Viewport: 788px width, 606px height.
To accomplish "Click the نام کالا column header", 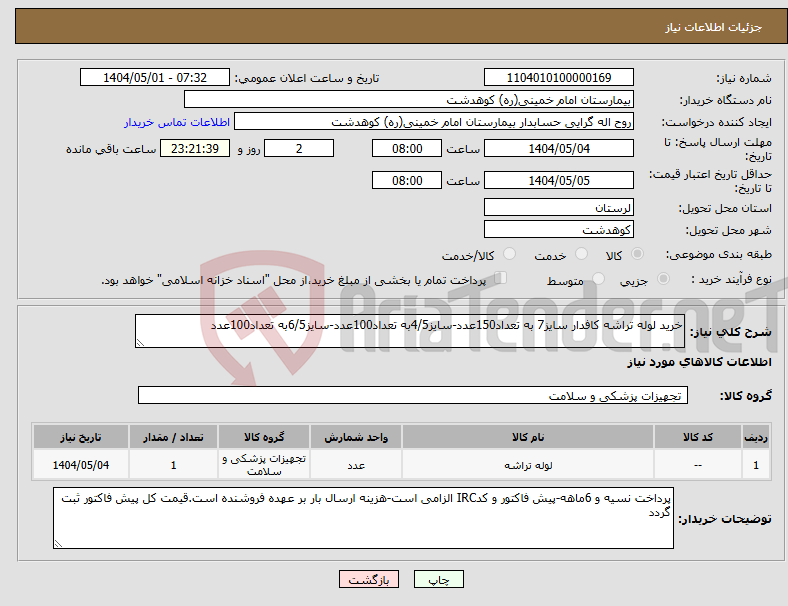I will (x=528, y=437).
